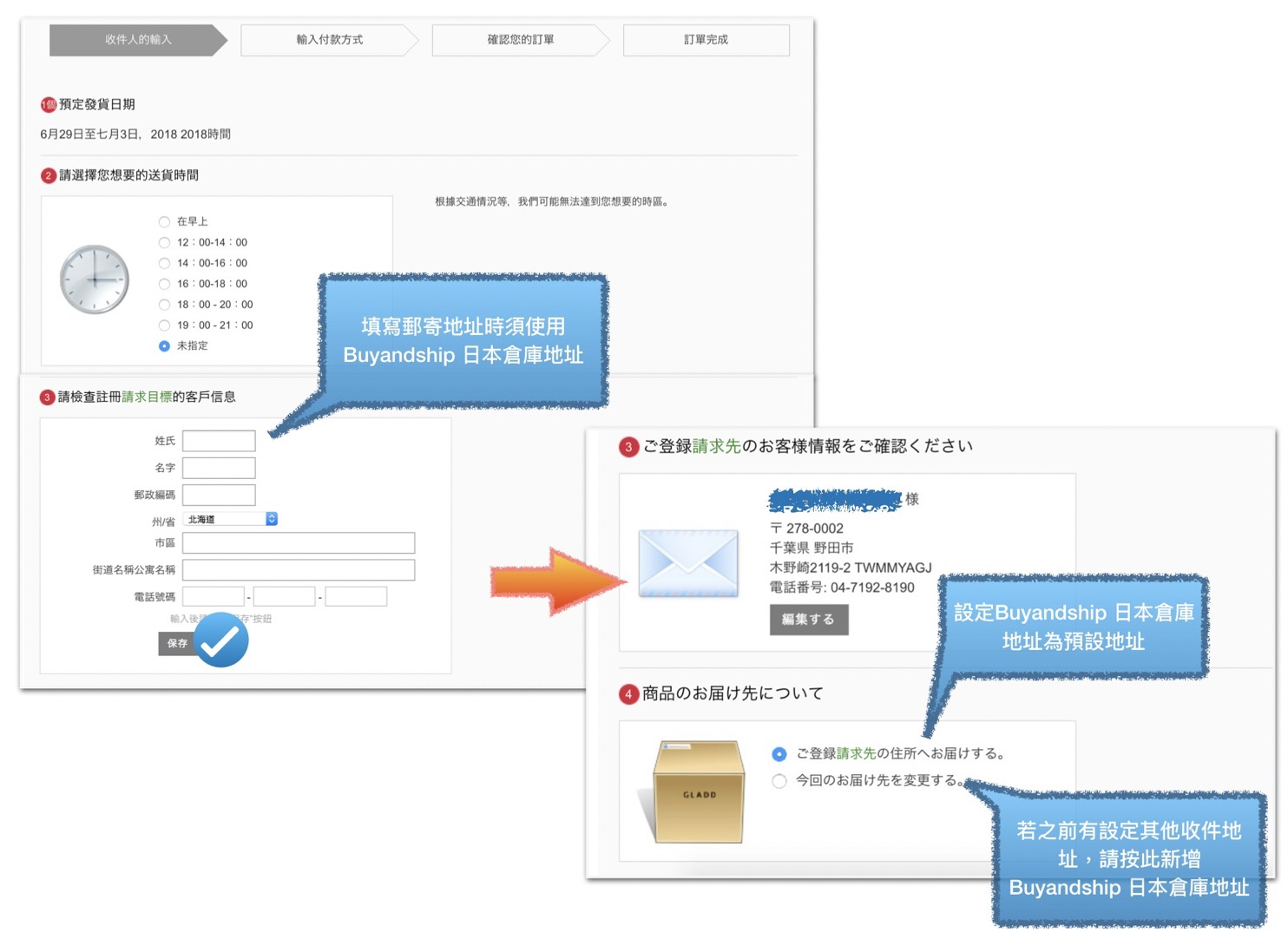Image resolution: width=1288 pixels, height=939 pixels.
Task: Choose 今回のお届け先を変更する radio option
Action: [x=779, y=781]
